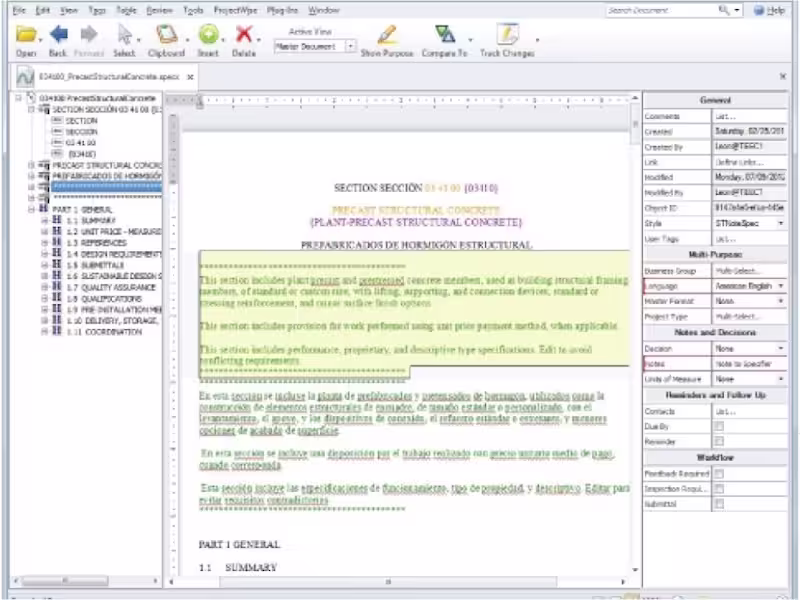
Task: Open the Window menu
Action: point(323,10)
